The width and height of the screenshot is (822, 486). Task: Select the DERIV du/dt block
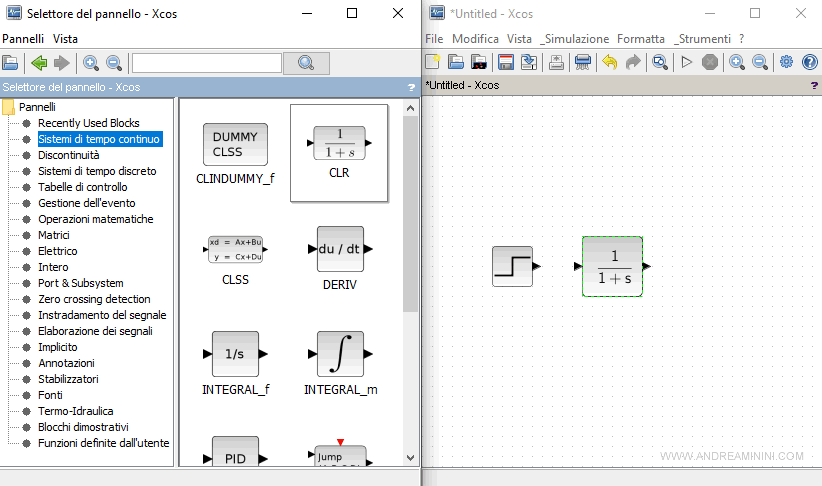pos(340,258)
